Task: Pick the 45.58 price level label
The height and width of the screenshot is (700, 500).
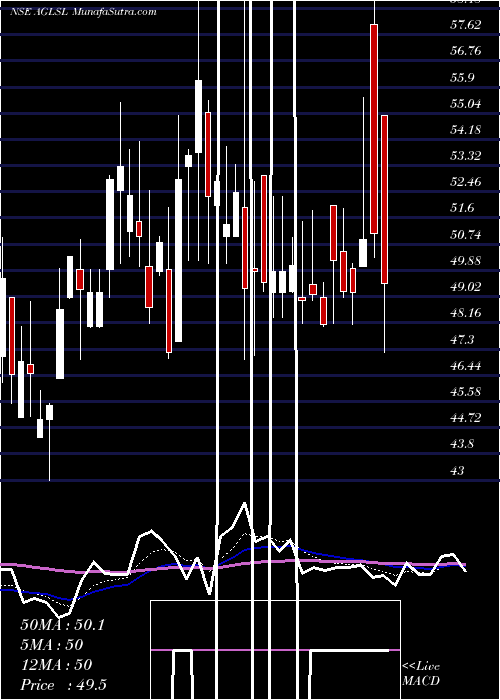Action: (x=466, y=392)
